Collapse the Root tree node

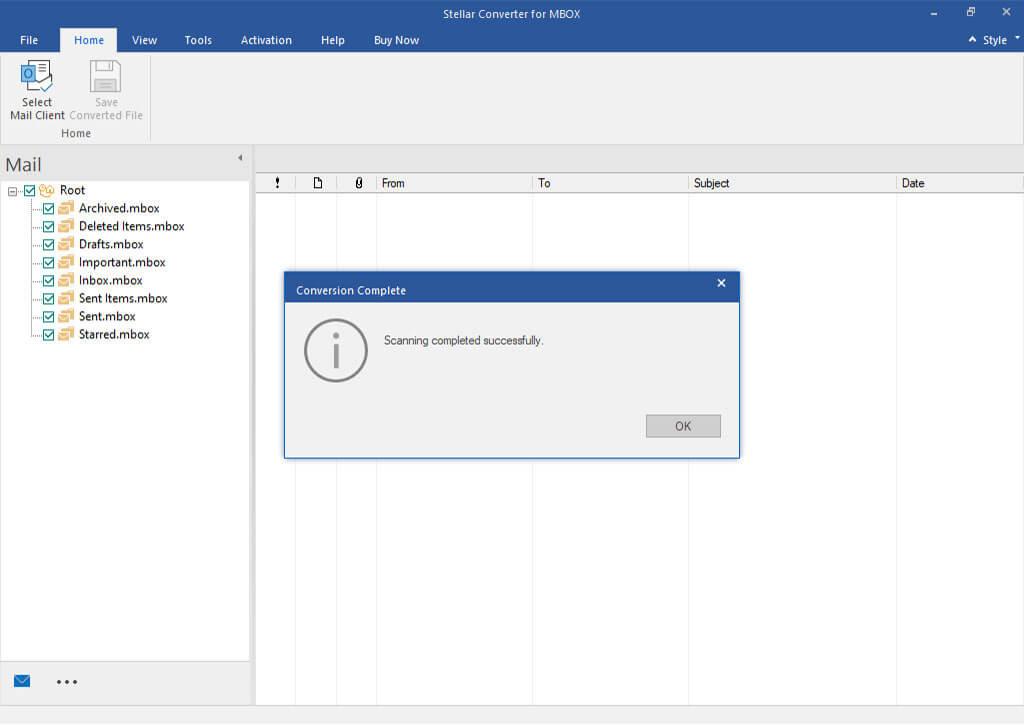coord(13,191)
